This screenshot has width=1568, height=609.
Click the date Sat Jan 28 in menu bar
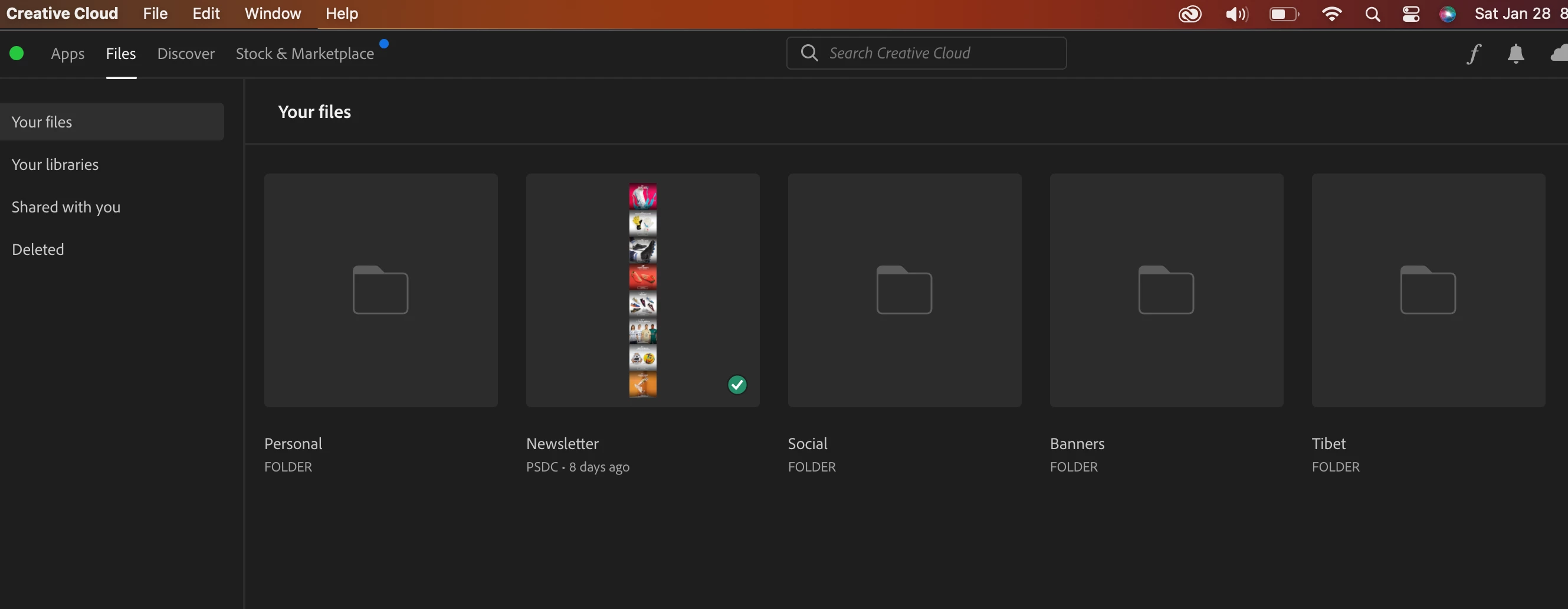tap(1512, 14)
